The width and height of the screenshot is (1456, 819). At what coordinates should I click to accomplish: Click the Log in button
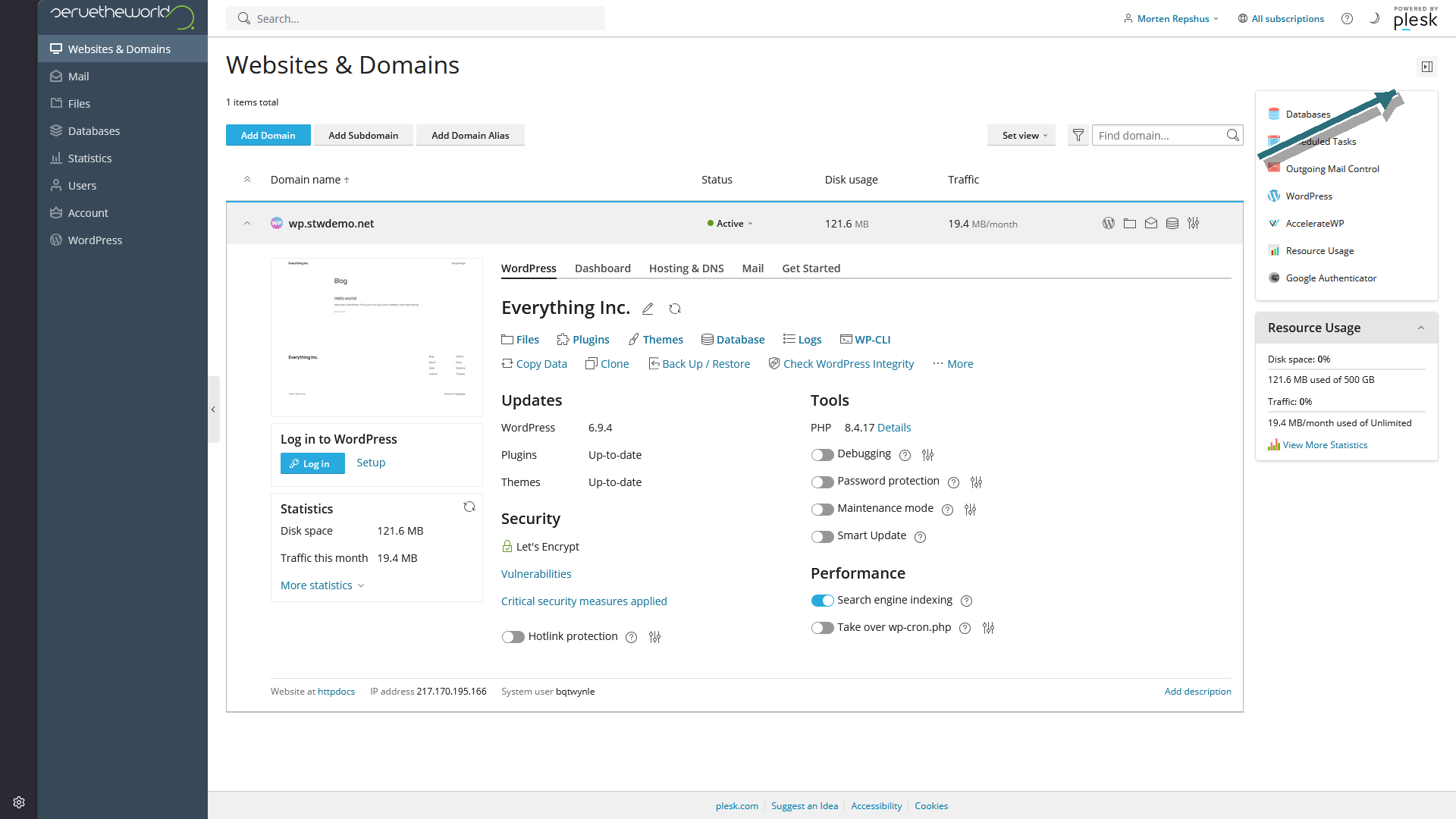[x=312, y=463]
